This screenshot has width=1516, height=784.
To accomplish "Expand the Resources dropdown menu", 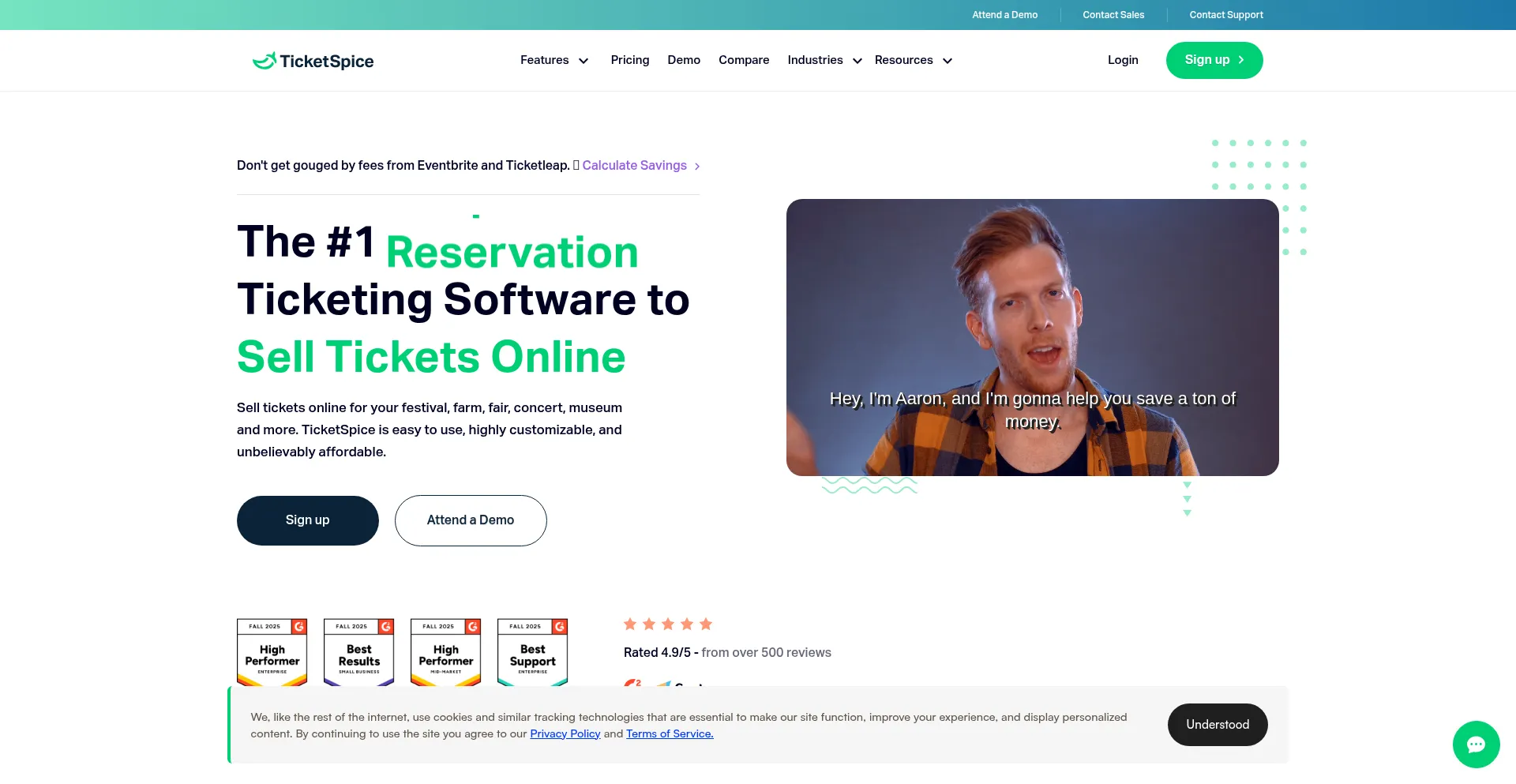I will (x=914, y=60).
